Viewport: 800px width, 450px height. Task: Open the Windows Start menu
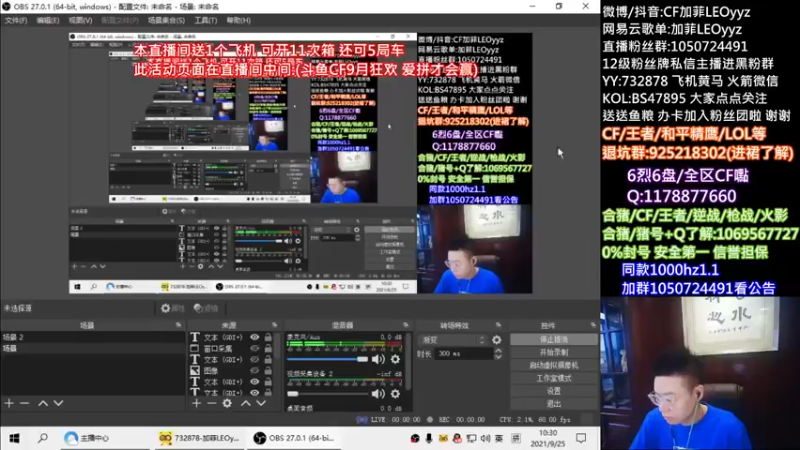pos(14,438)
